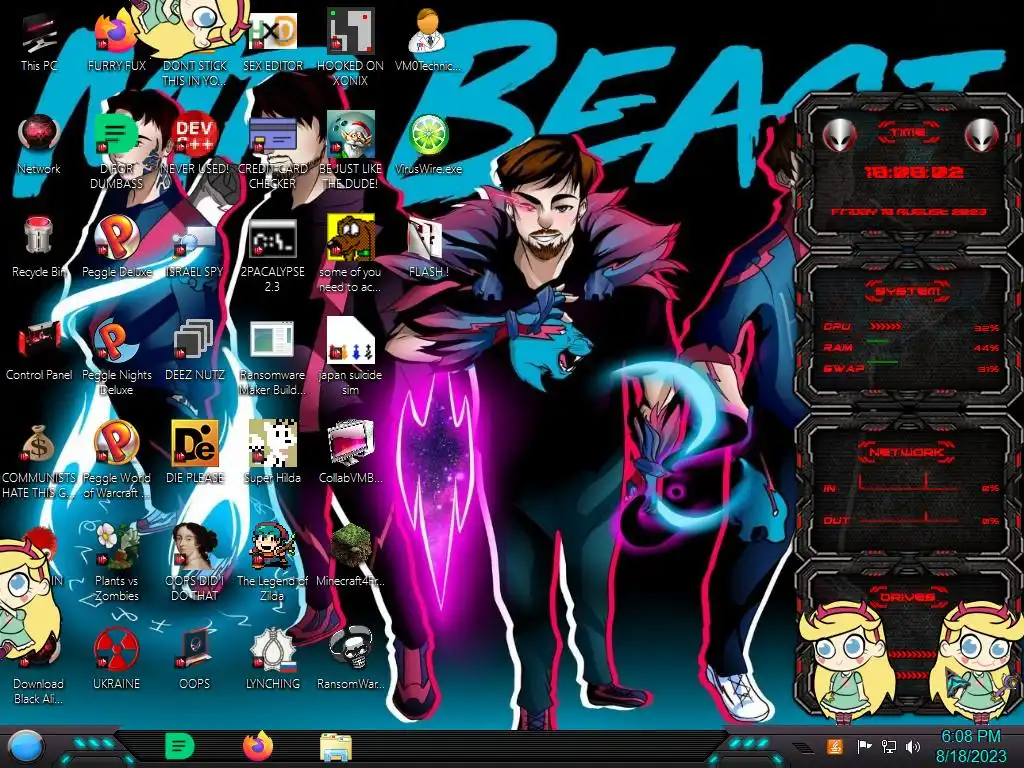Click the SWAP usage meter bar
This screenshot has height=768, width=1024.
[882, 362]
